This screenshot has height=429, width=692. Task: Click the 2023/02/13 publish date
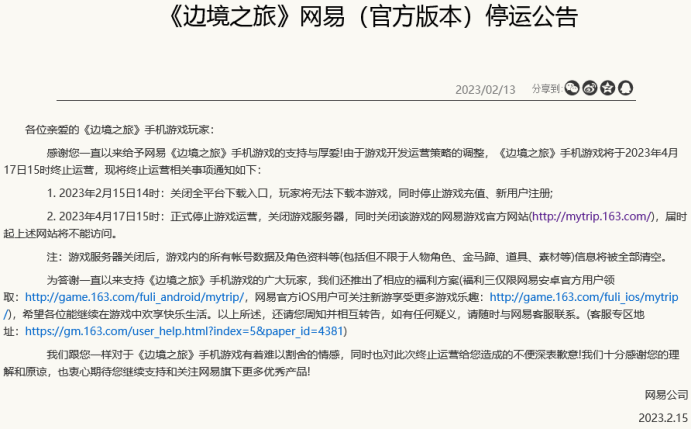tap(485, 90)
